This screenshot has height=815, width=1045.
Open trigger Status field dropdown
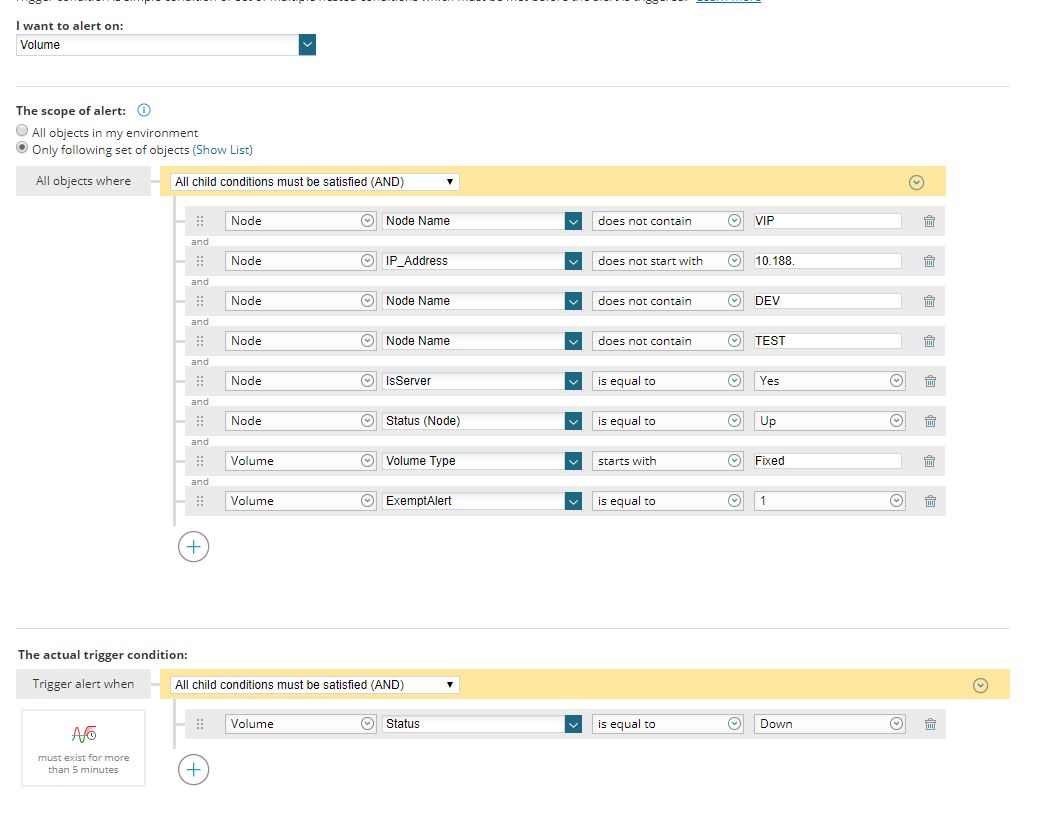click(x=482, y=724)
